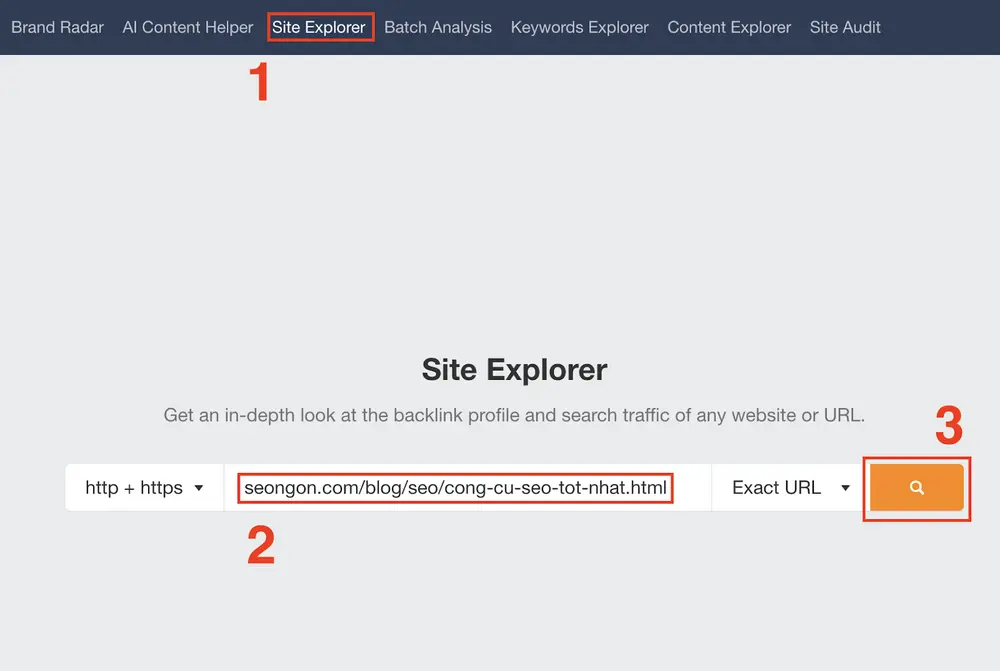Select the Site Explorer heading text
This screenshot has height=671, width=1000.
[514, 370]
